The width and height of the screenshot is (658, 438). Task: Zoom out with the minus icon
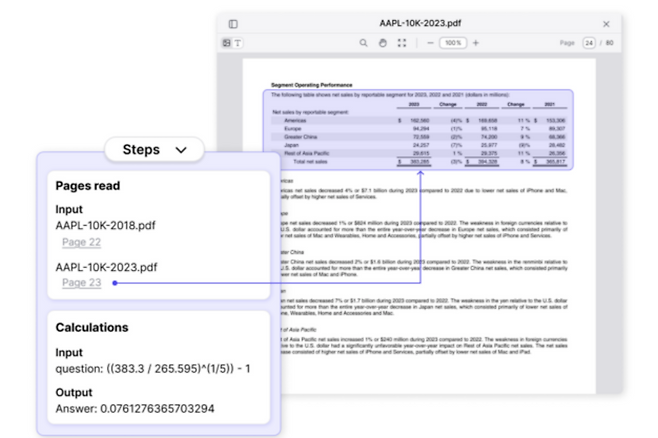coord(430,44)
